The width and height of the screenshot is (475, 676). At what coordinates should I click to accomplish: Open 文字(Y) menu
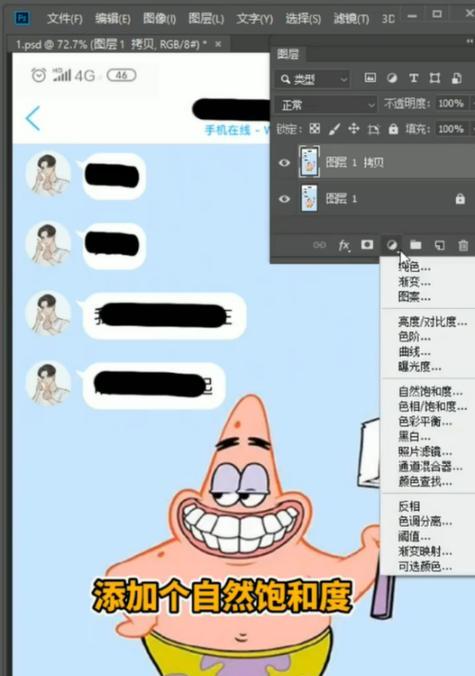(x=254, y=19)
